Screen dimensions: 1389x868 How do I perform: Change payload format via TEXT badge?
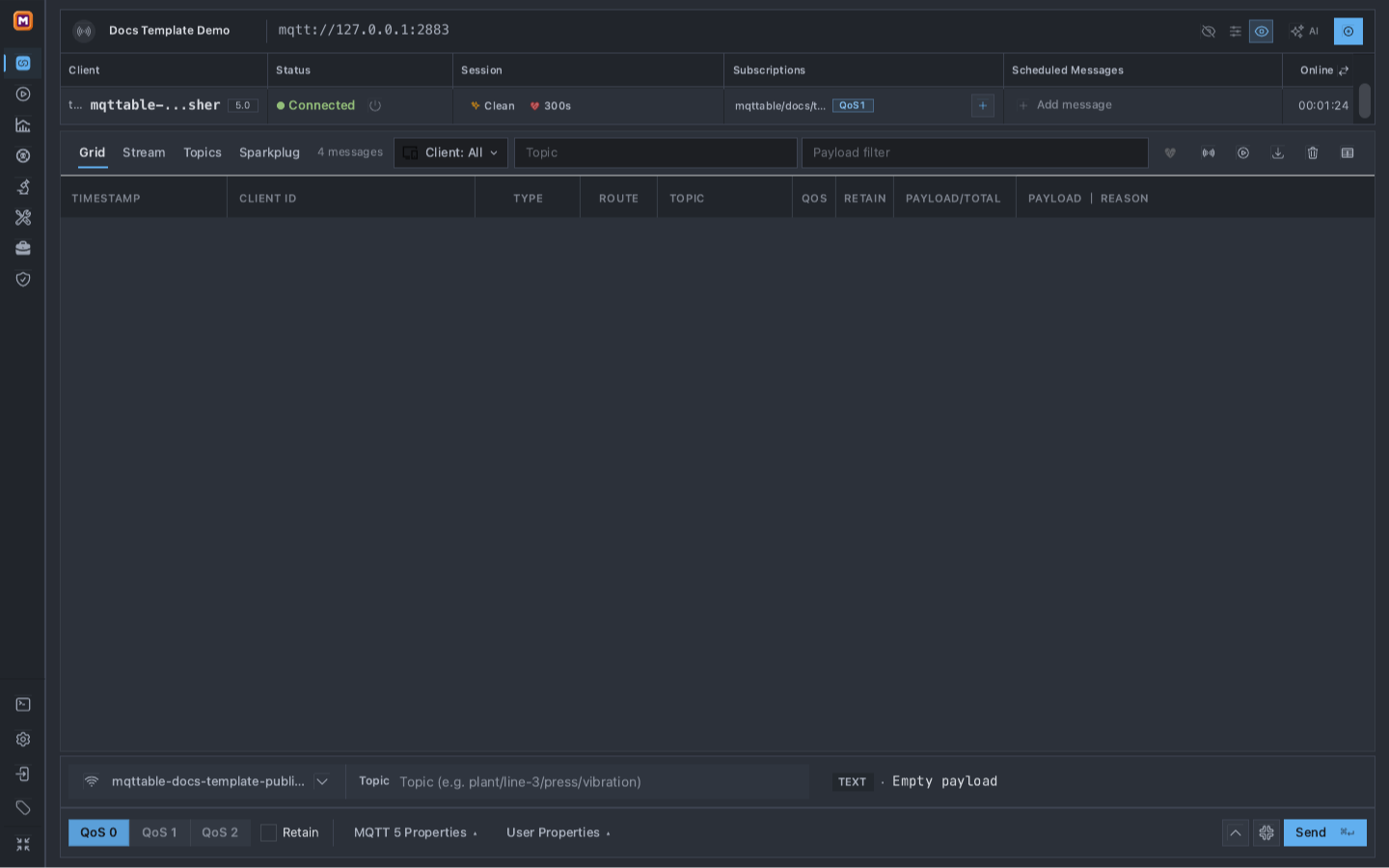click(x=852, y=782)
